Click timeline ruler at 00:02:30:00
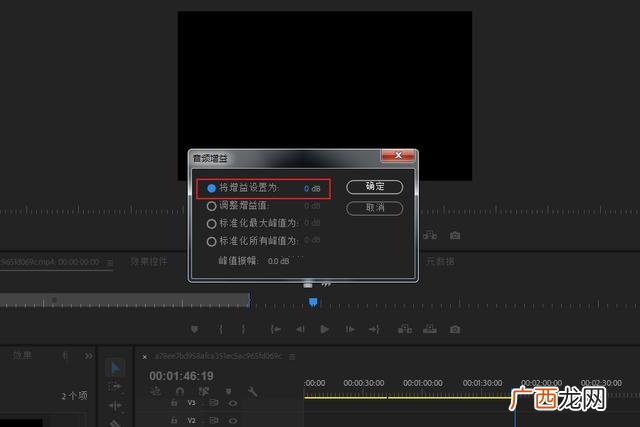640x427 pixels. point(601,383)
